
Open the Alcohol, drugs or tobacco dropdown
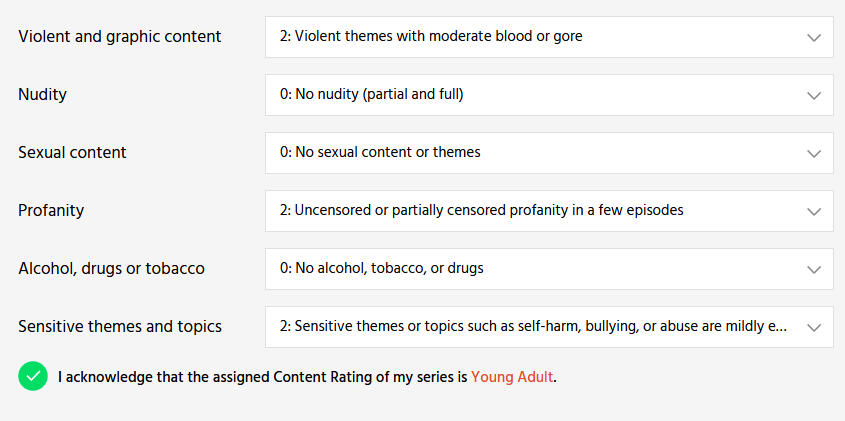[x=540, y=269]
